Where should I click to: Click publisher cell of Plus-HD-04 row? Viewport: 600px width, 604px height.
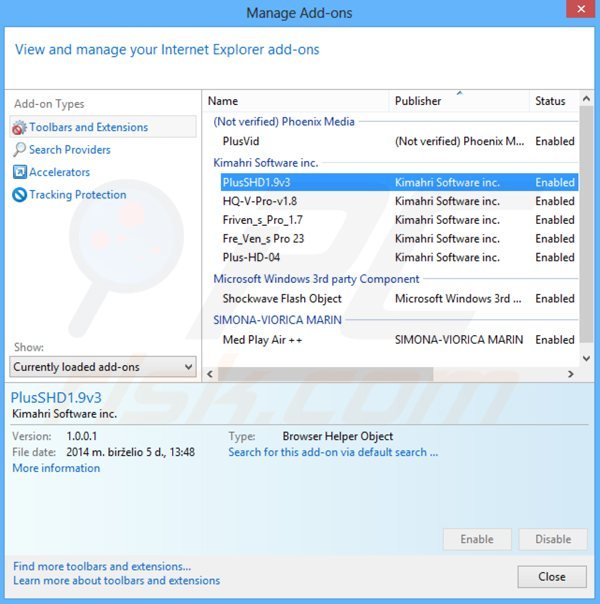pos(447,257)
